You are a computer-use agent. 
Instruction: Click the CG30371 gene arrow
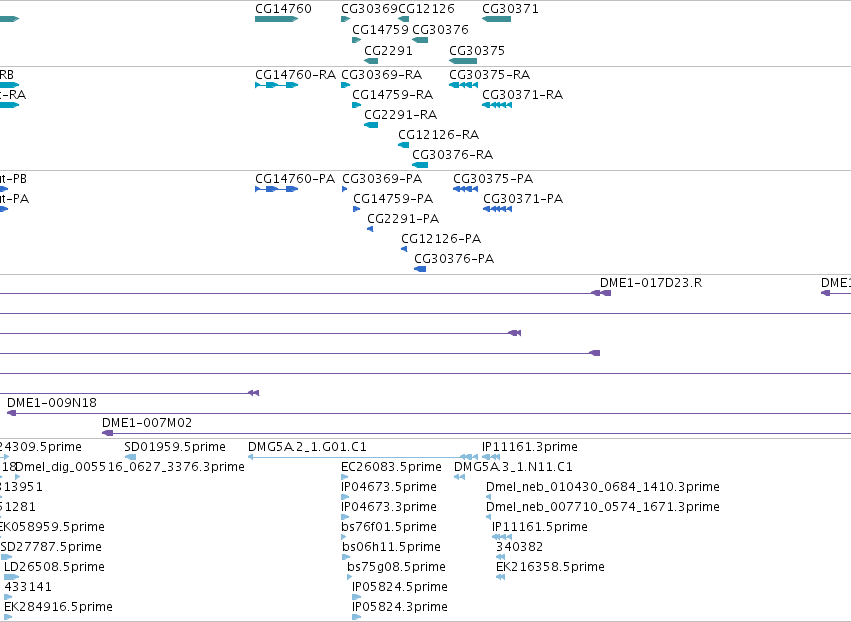coord(497,19)
